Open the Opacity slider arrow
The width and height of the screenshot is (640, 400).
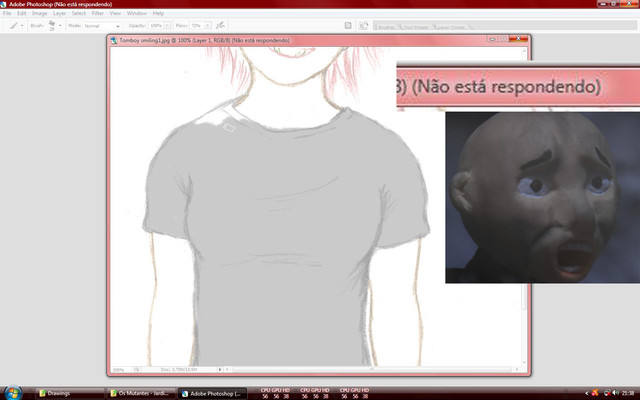[x=167, y=25]
